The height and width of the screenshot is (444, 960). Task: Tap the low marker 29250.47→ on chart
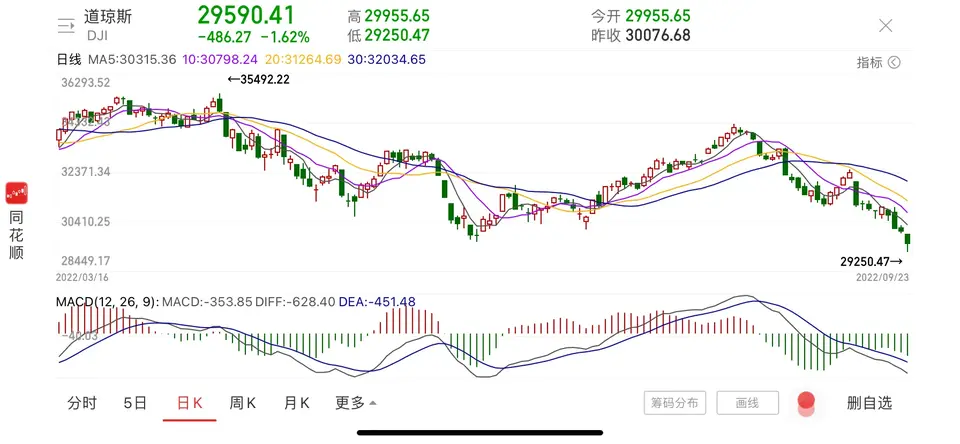(x=871, y=262)
